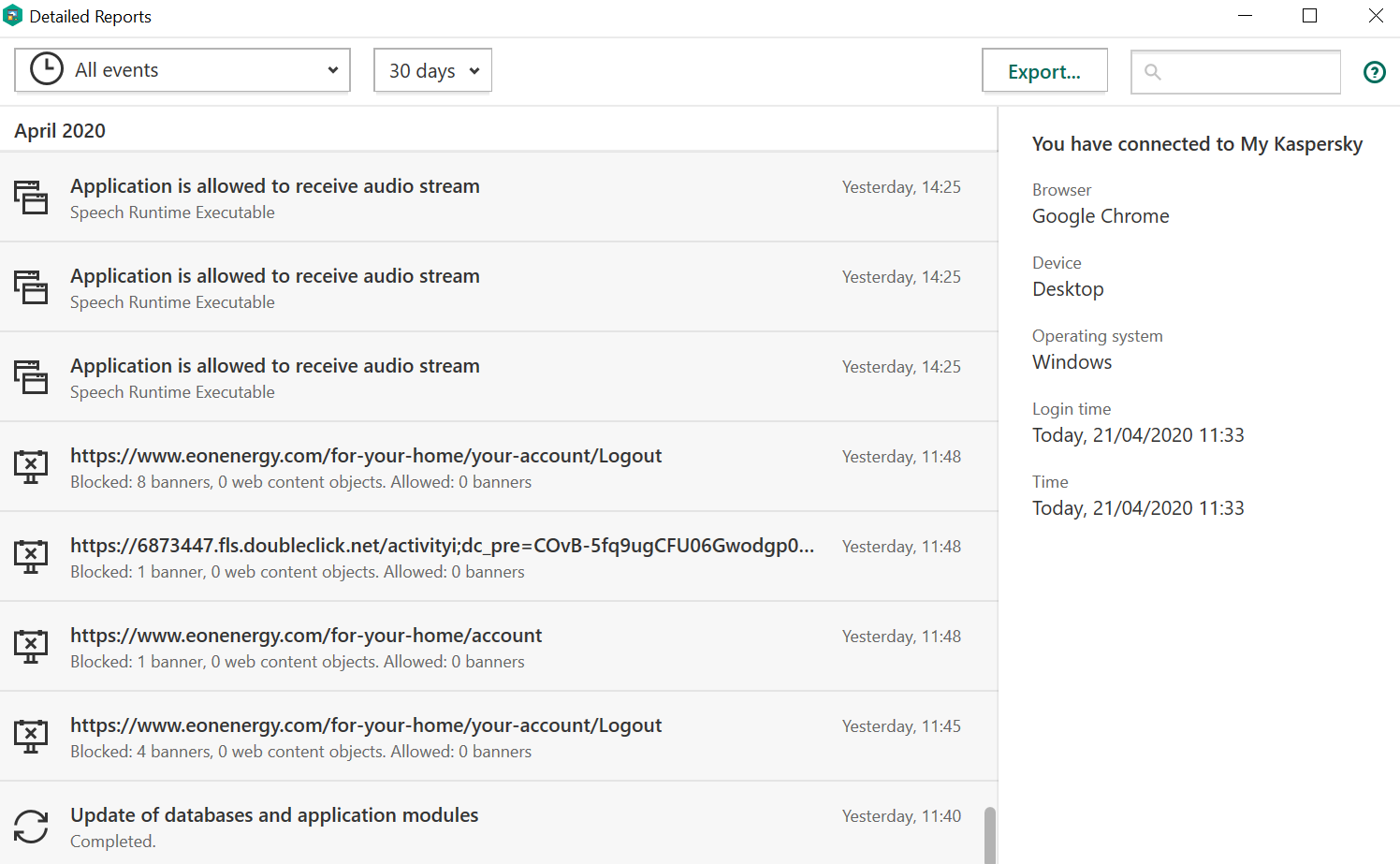The height and width of the screenshot is (864, 1400).
Task: Click the 'Yesterday, 11:40' timestamp
Action: tap(901, 816)
